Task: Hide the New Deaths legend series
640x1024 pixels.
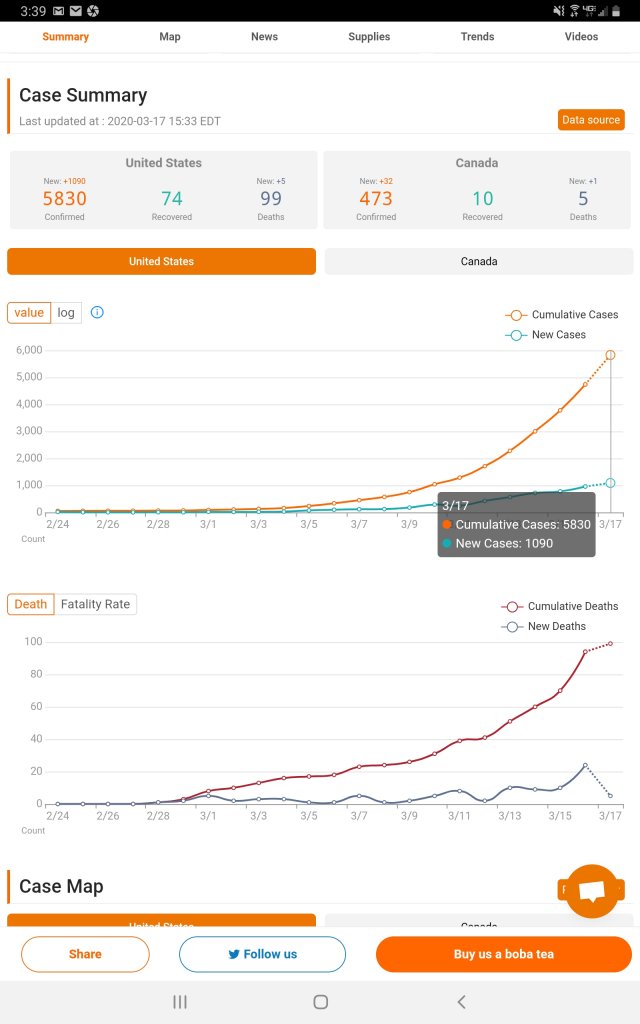Action: point(513,626)
